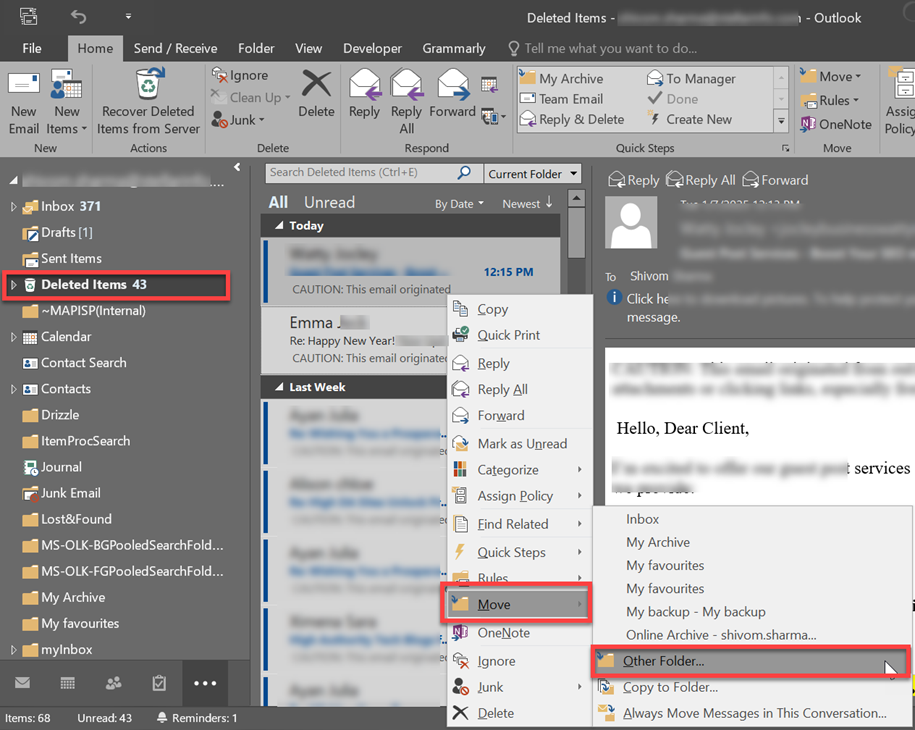Click the Reply All ribbon icon

(x=407, y=88)
